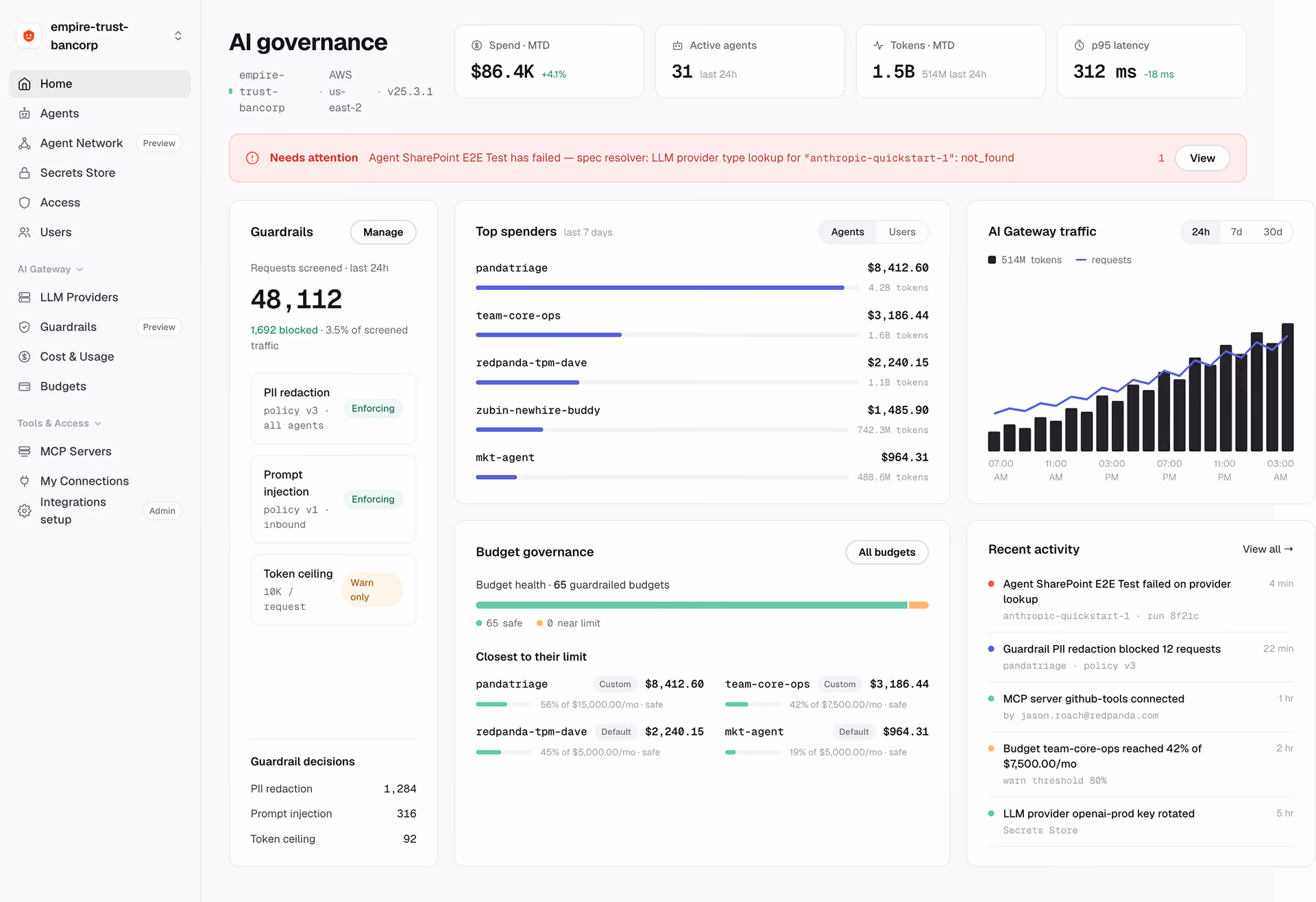Screen dimensions: 1316x902
Task: Open Cost & Usage dollar icon
Action: (25, 356)
